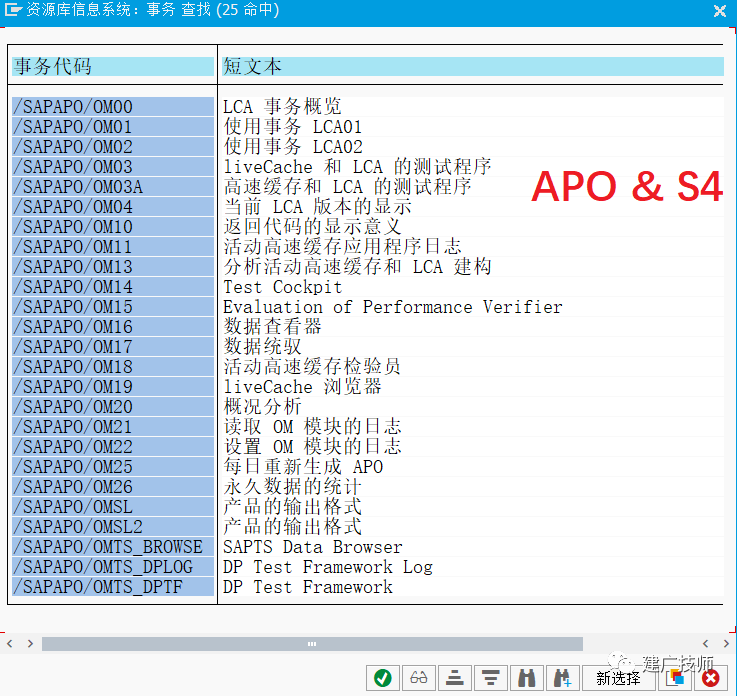This screenshot has height=696, width=737.
Task: Select transaction /SAPAPO/OM10
Action: pyautogui.click(x=113, y=227)
